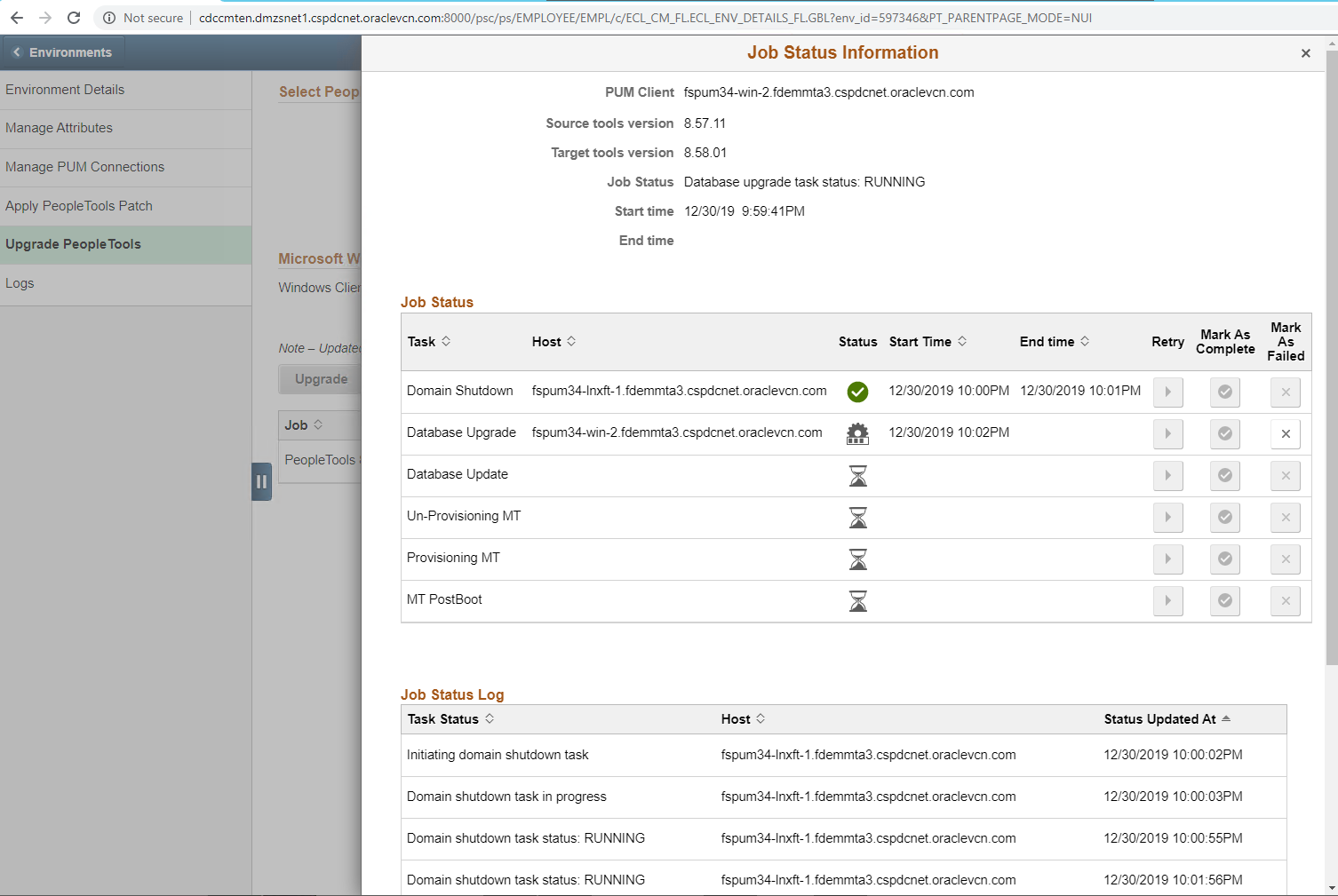Click inside the browser address bar
This screenshot has width=1338, height=896.
(533, 16)
